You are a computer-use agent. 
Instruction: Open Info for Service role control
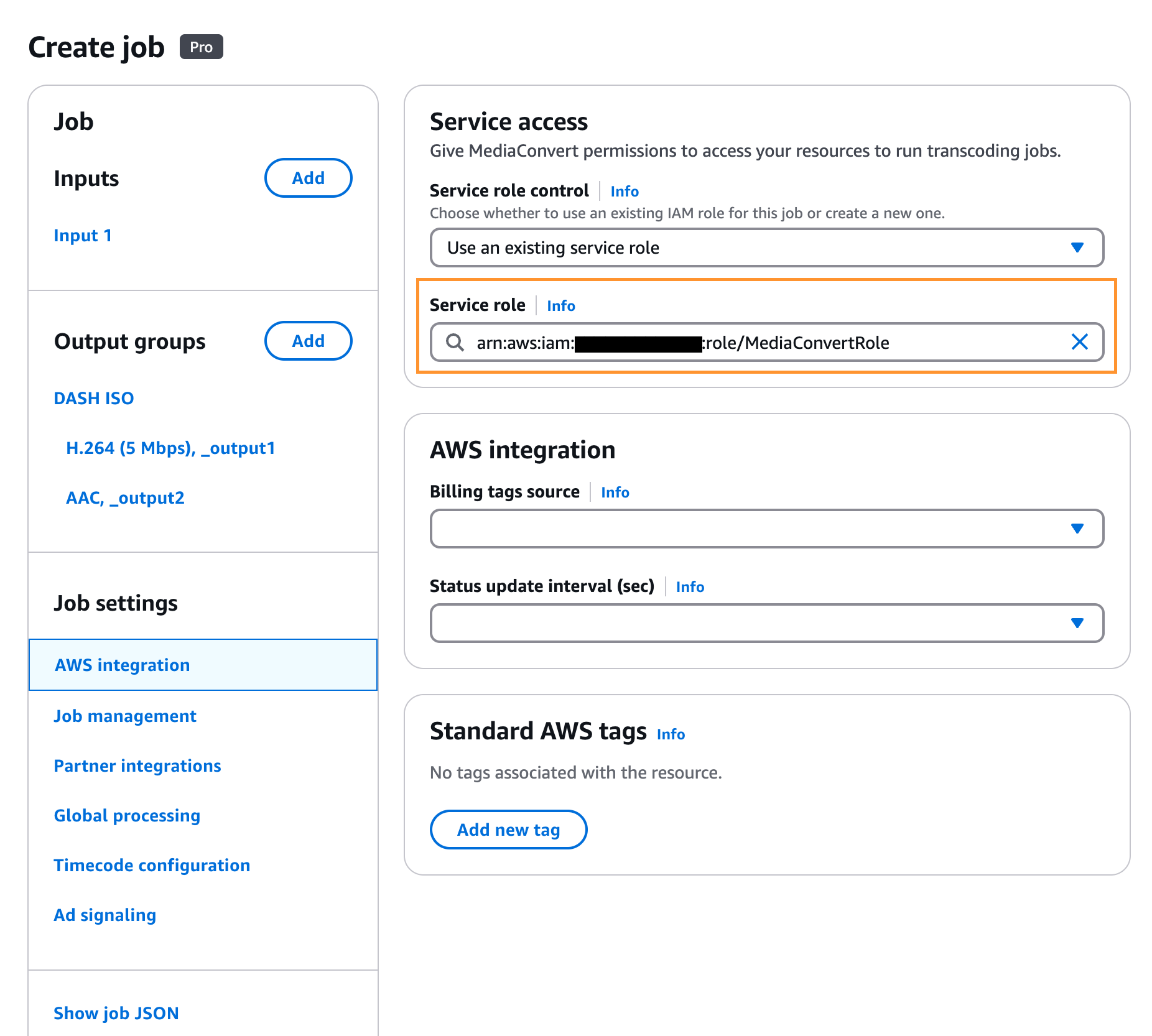click(x=624, y=191)
